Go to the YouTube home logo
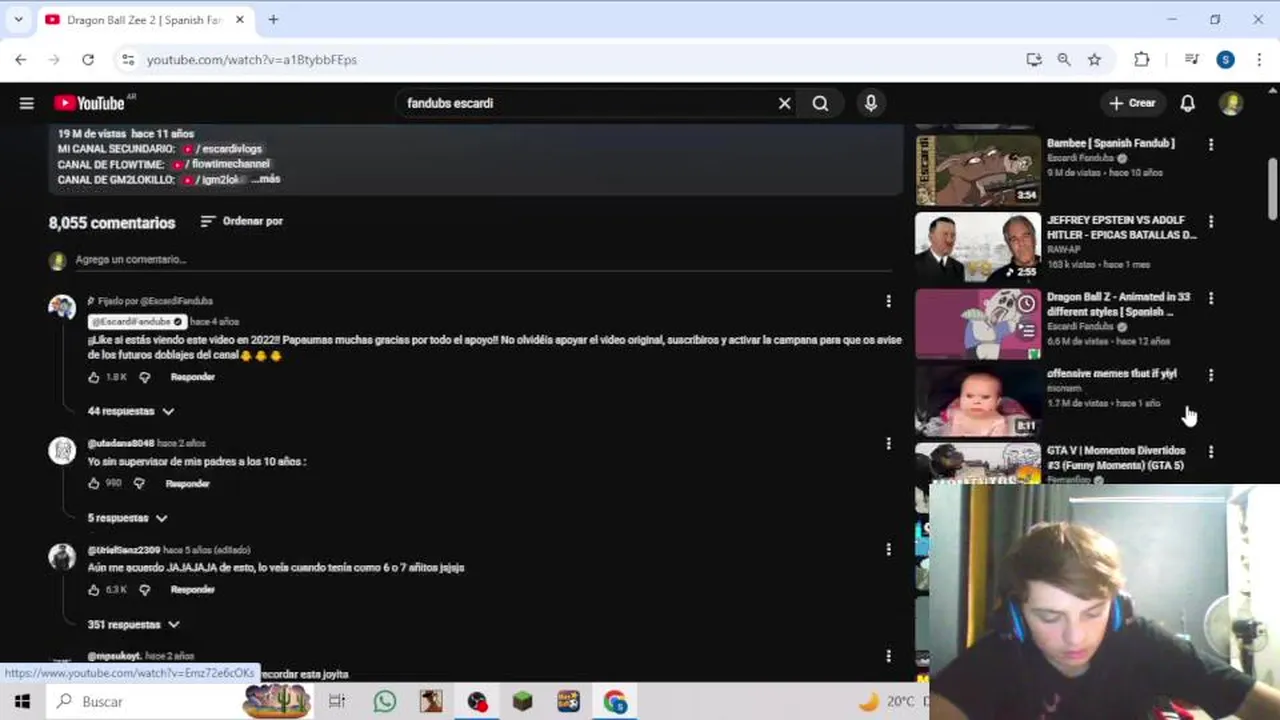The width and height of the screenshot is (1280, 720). [90, 103]
